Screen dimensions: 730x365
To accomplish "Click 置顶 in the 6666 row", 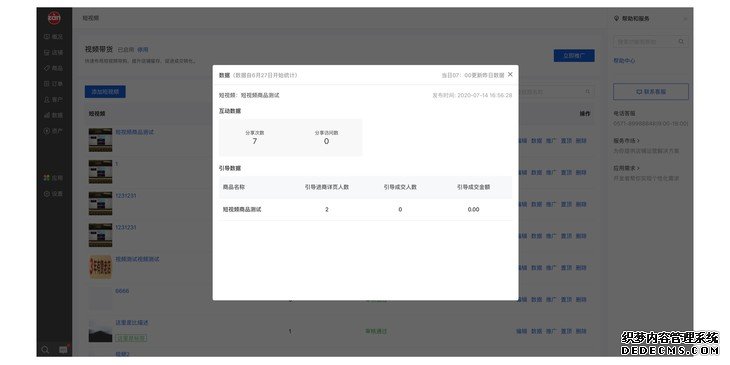I will tap(566, 299).
